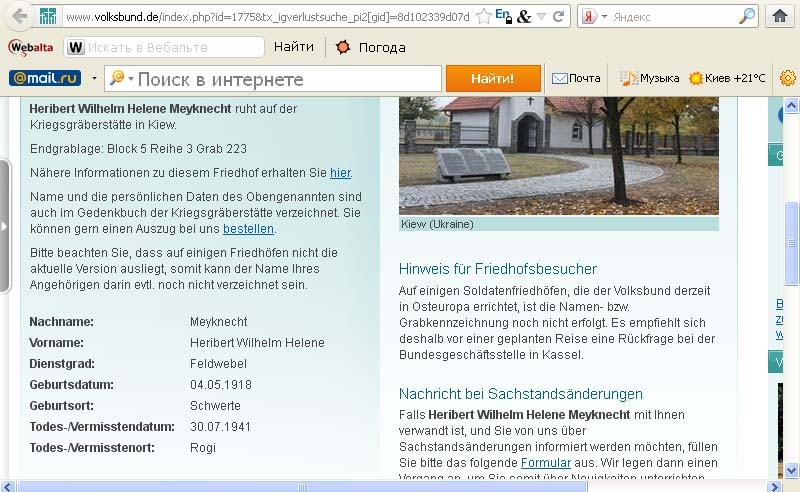Open the Webalta logo link
800x492 pixels.
click(31, 47)
